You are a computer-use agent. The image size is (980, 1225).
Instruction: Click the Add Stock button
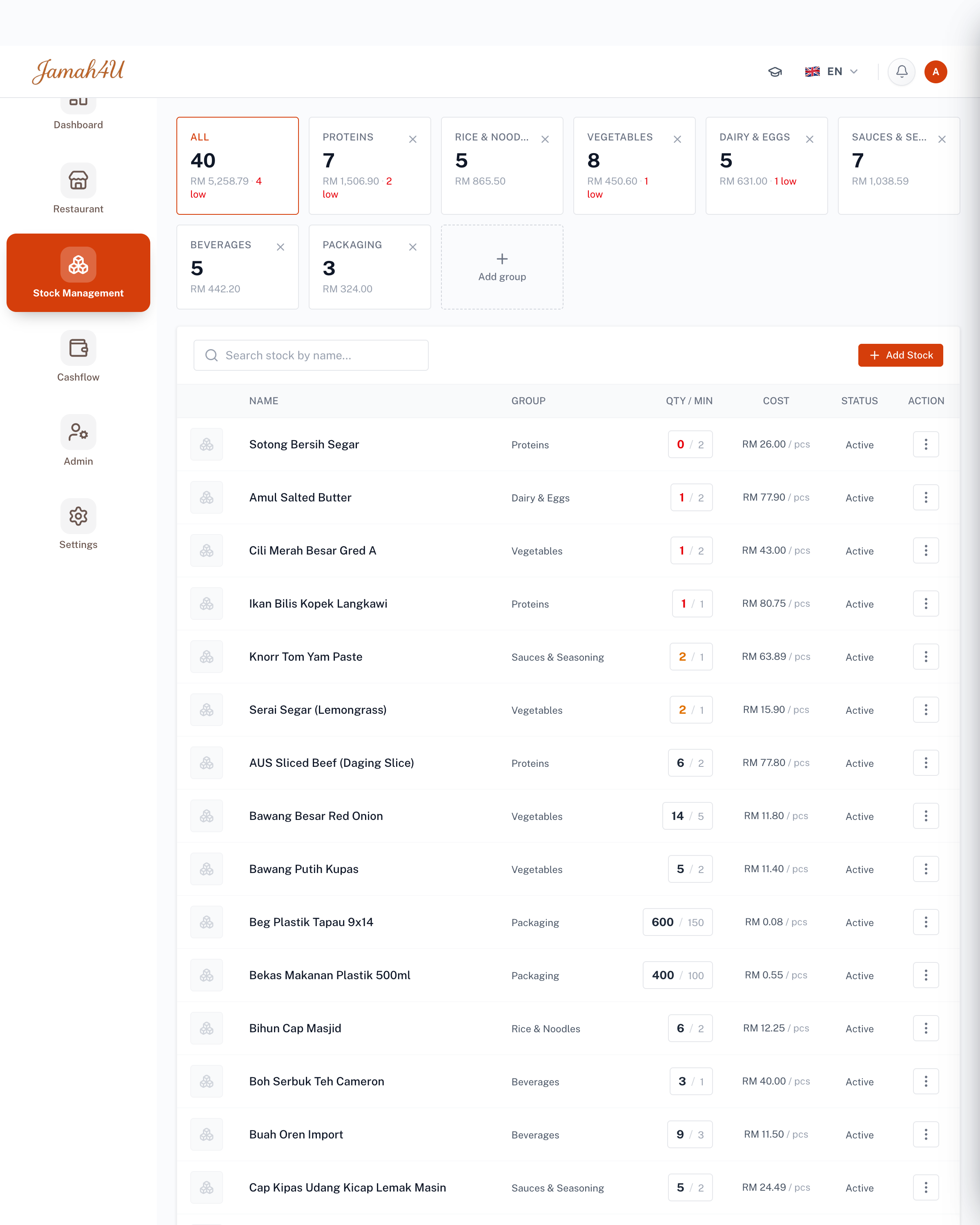click(900, 355)
